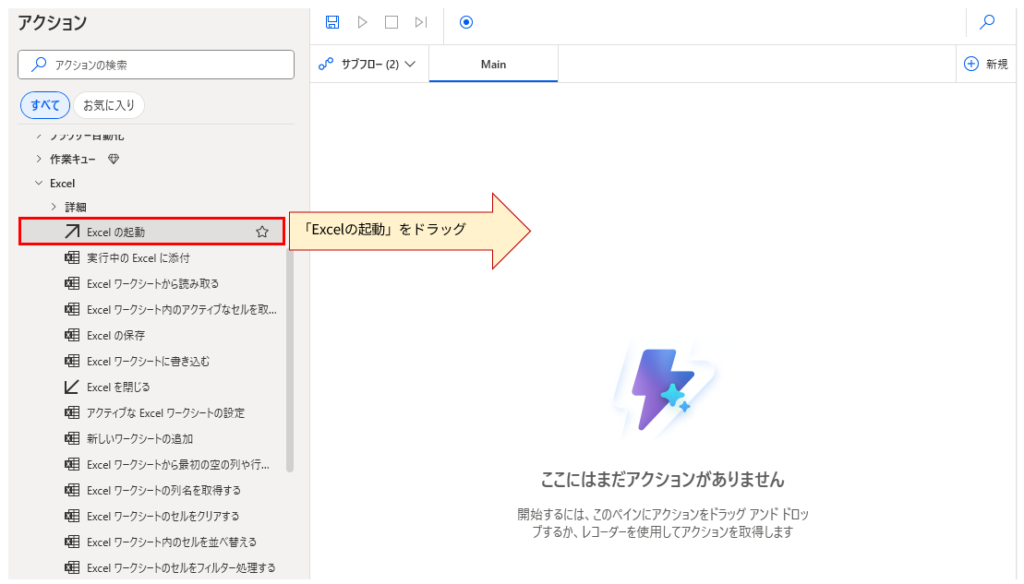Run the flow using the play icon
This screenshot has width=1024, height=584.
click(x=363, y=22)
